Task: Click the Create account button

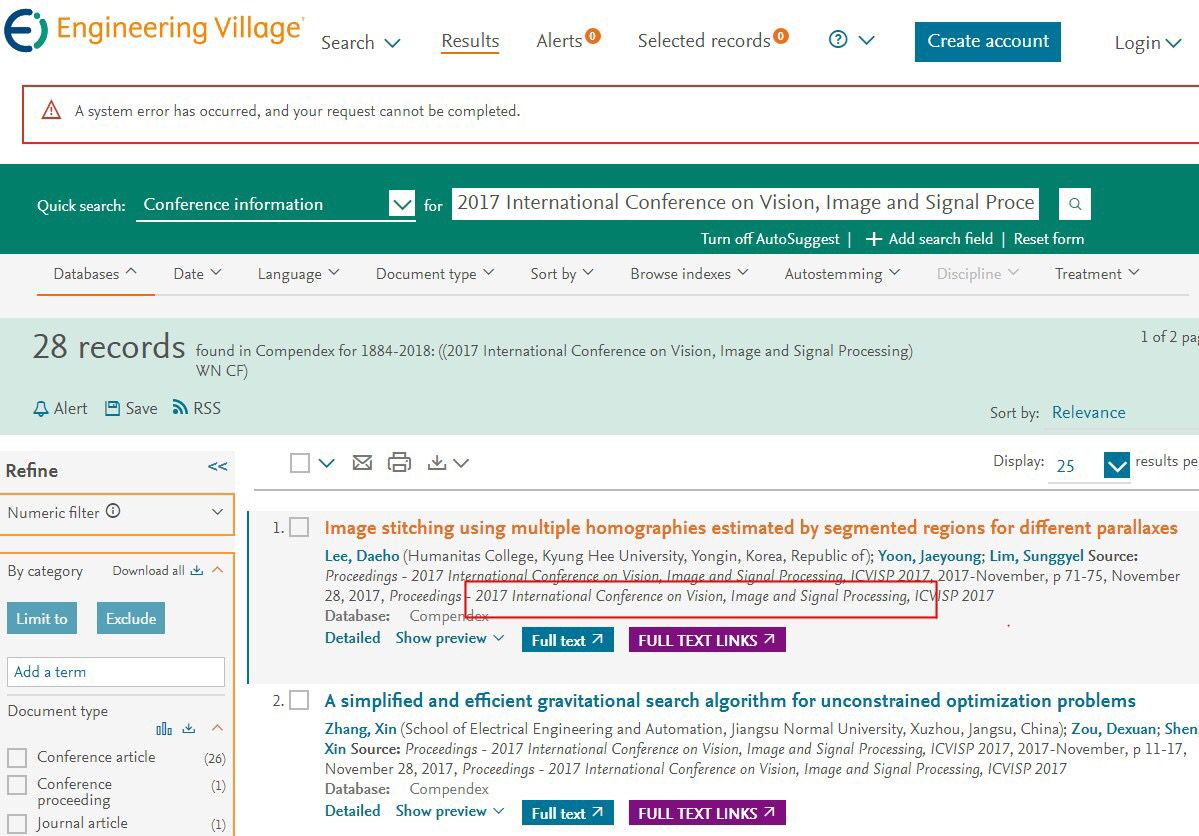Action: click(x=987, y=42)
